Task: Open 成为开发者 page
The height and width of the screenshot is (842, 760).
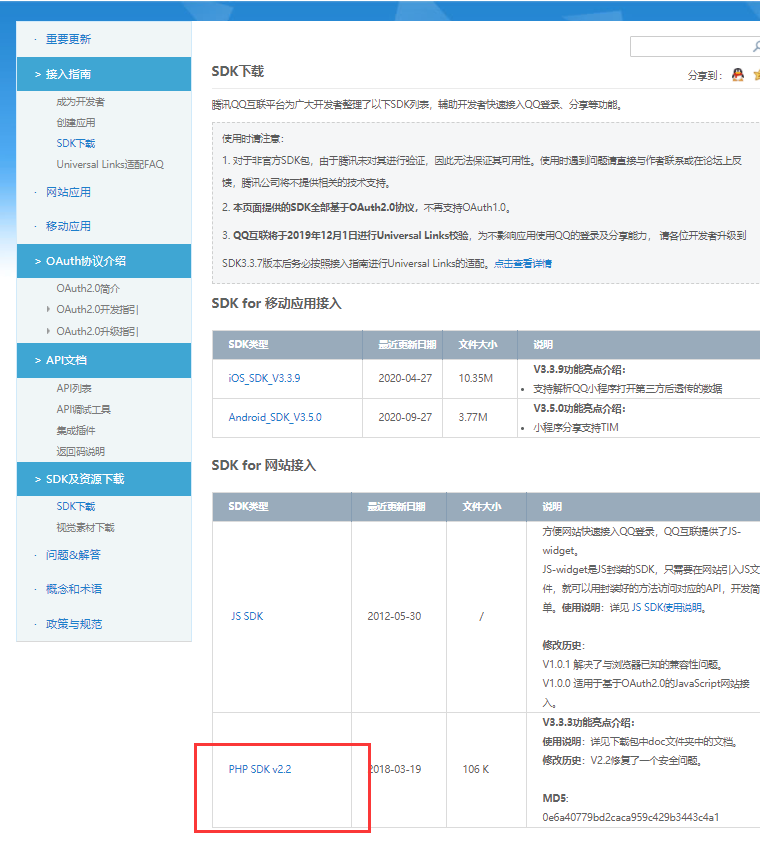Action: click(x=81, y=101)
